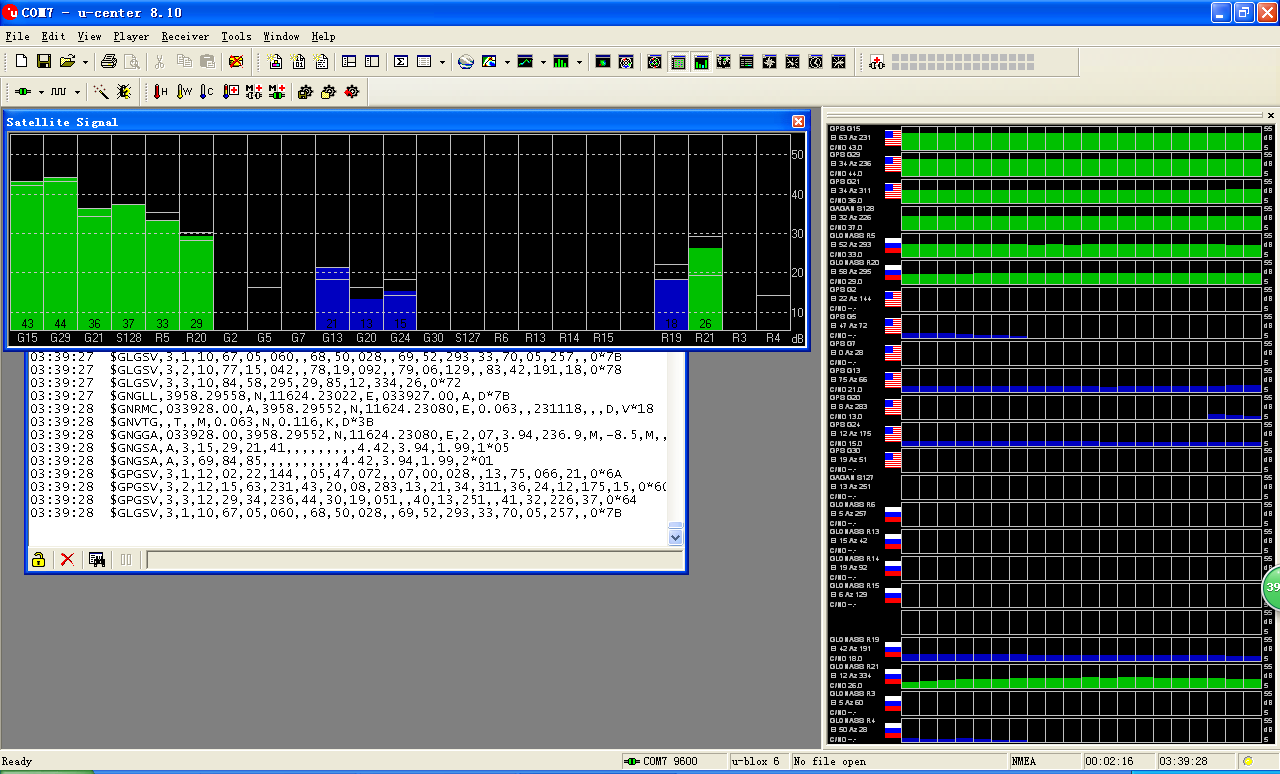Click the console command input field
This screenshot has height=774, width=1280.
pos(414,559)
